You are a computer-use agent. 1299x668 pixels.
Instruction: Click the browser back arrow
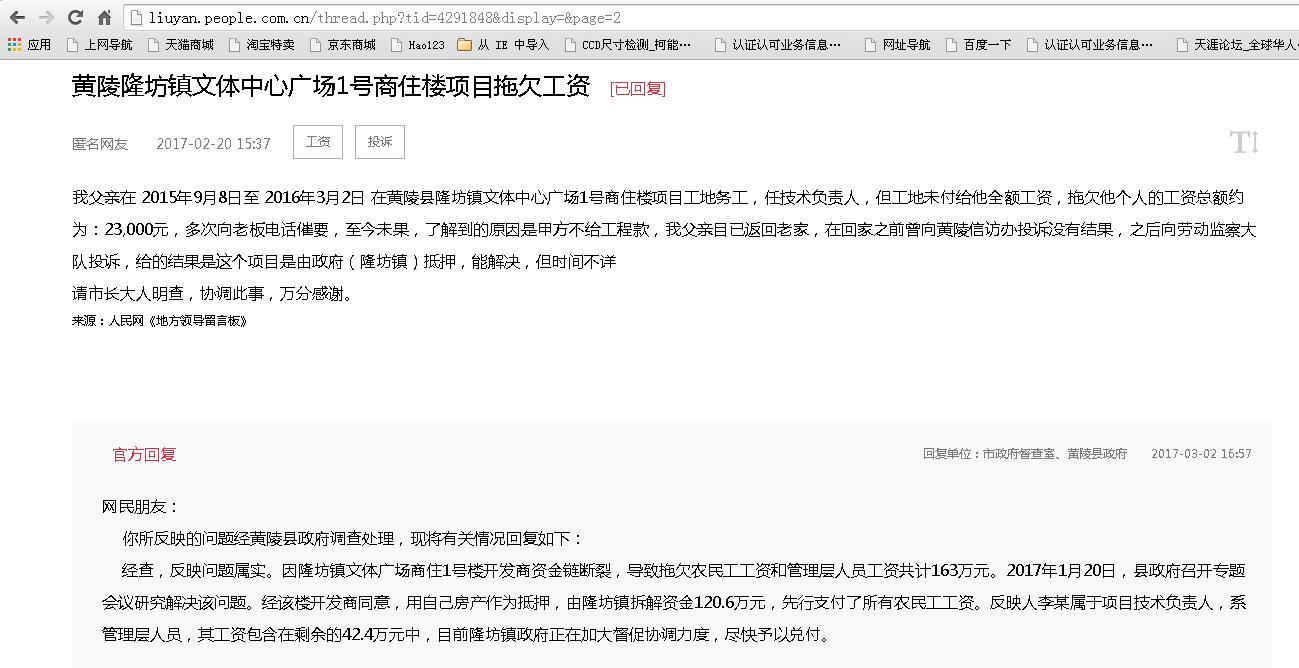point(17,18)
